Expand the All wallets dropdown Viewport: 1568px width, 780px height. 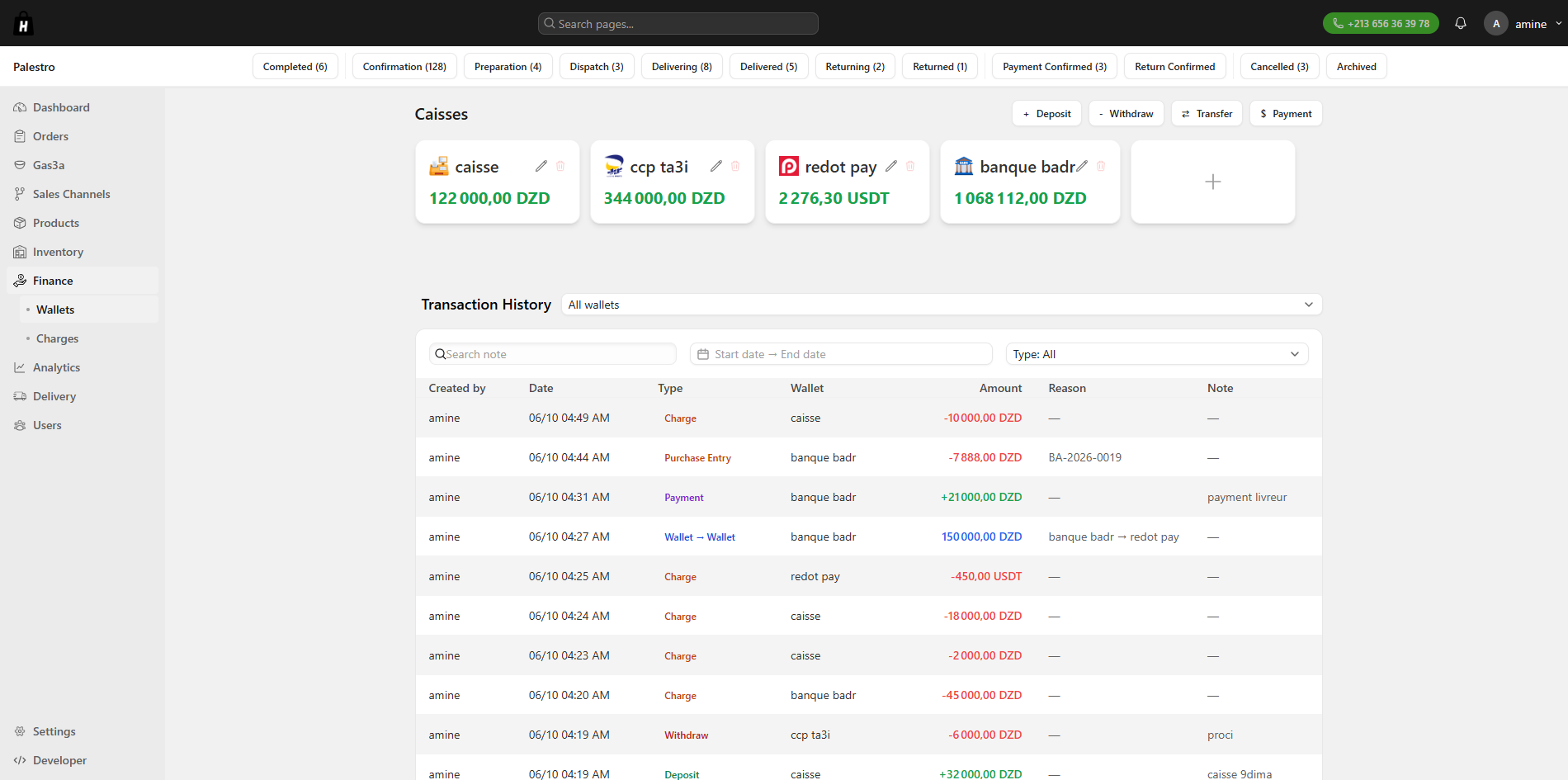pyautogui.click(x=942, y=305)
